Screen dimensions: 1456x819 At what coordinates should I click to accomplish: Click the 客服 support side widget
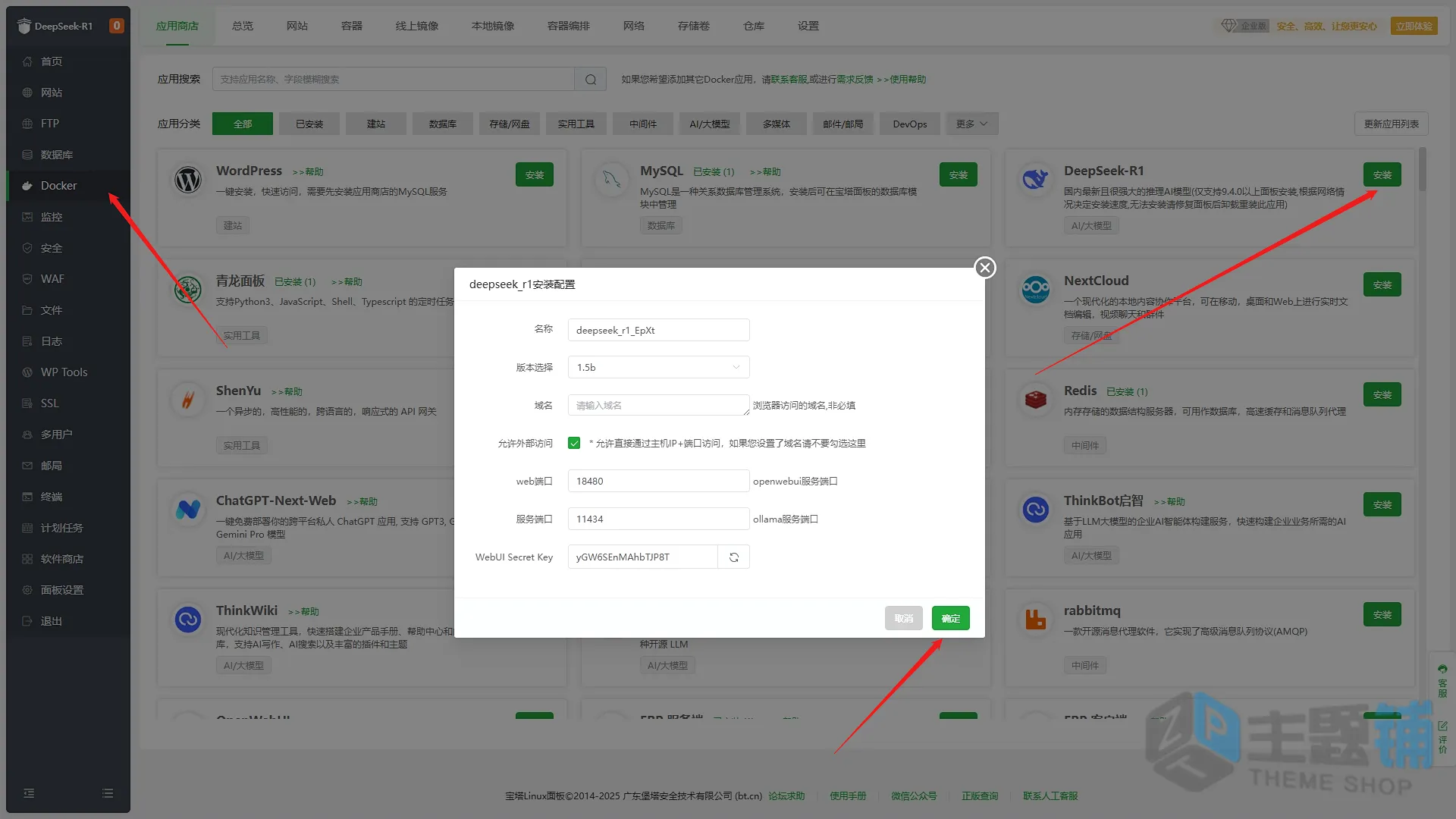click(1442, 681)
